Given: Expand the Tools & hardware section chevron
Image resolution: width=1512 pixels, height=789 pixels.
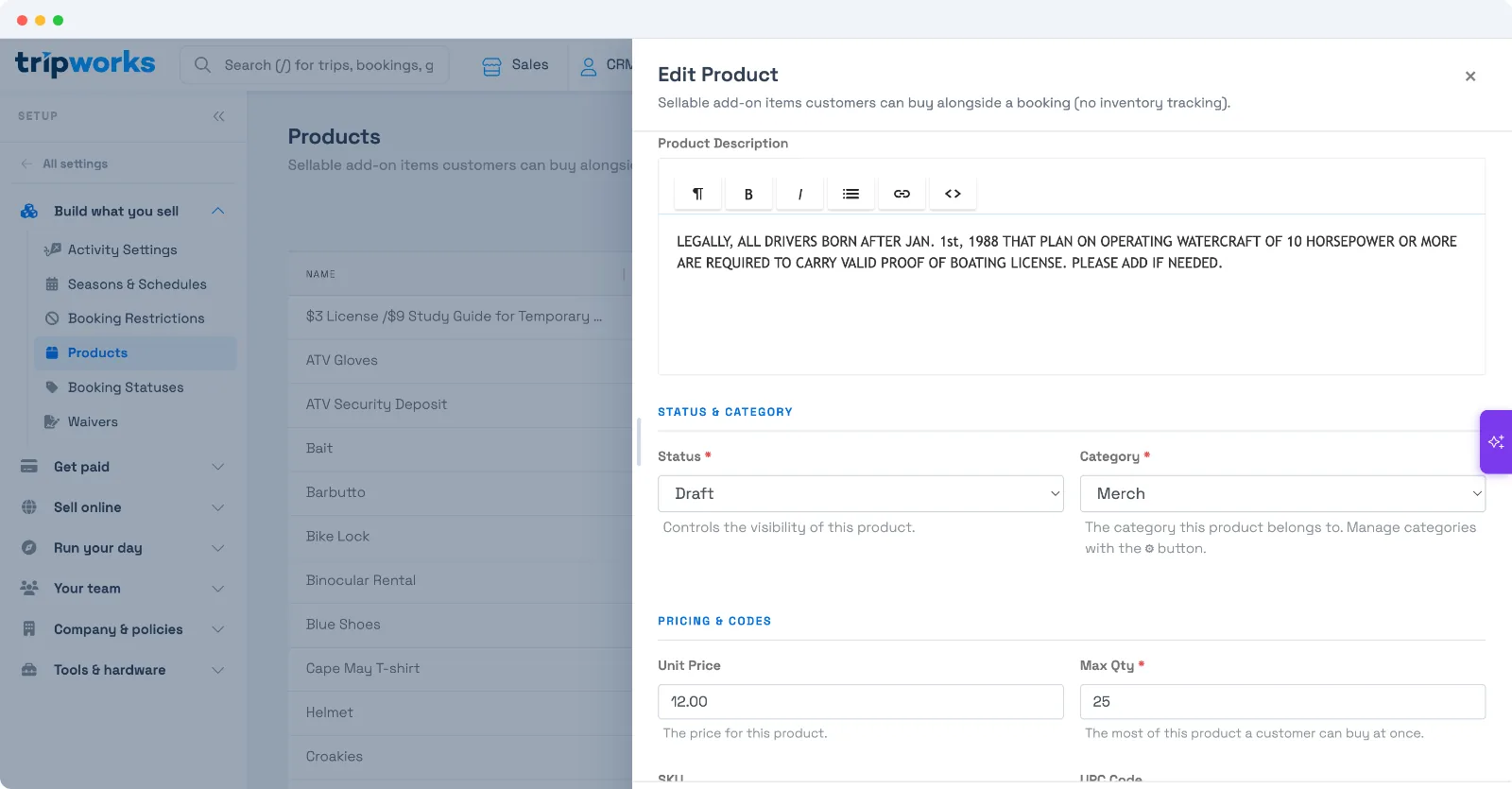Looking at the screenshot, I should [218, 670].
